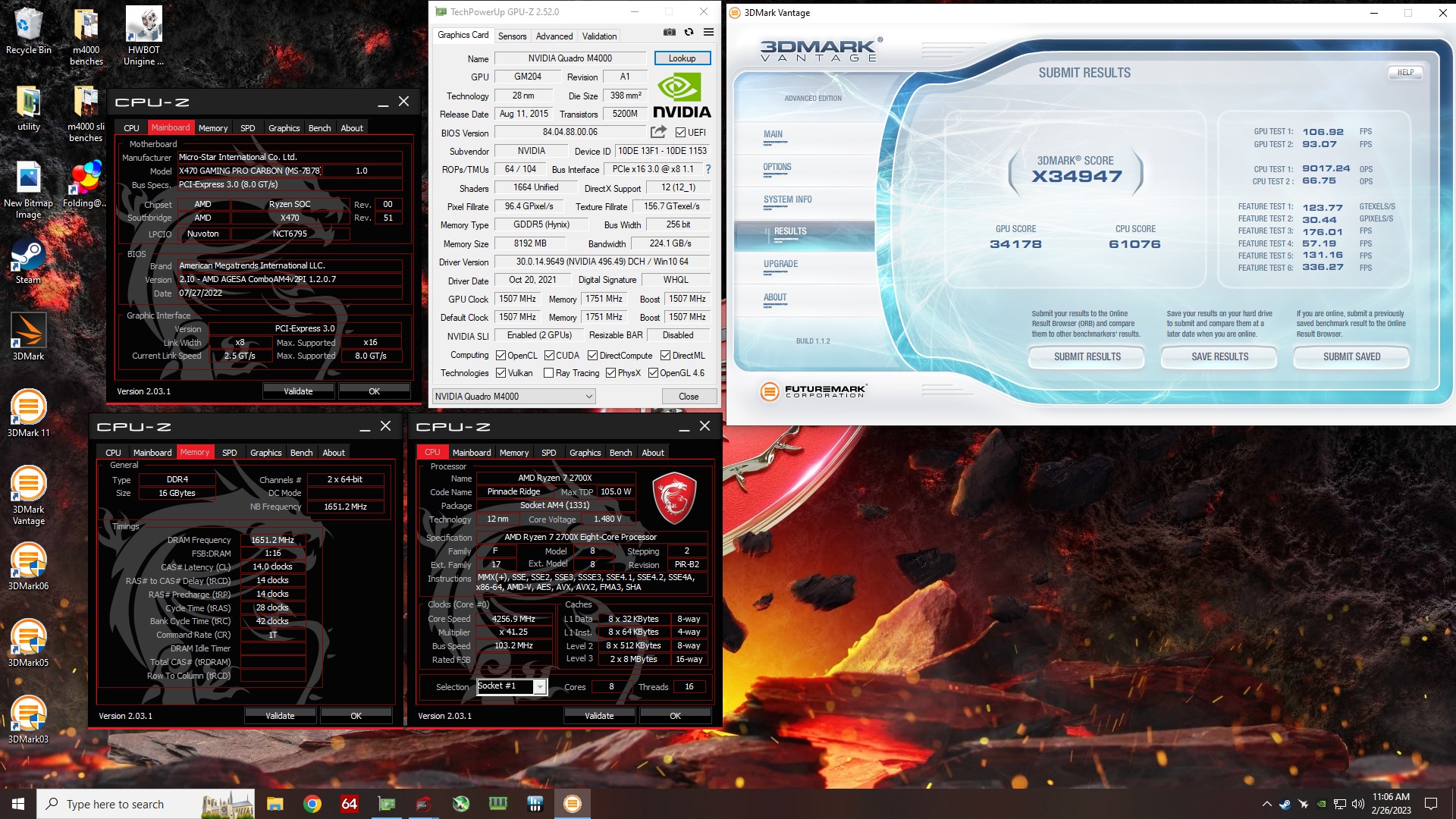Open the notification center icon

pos(1431,804)
